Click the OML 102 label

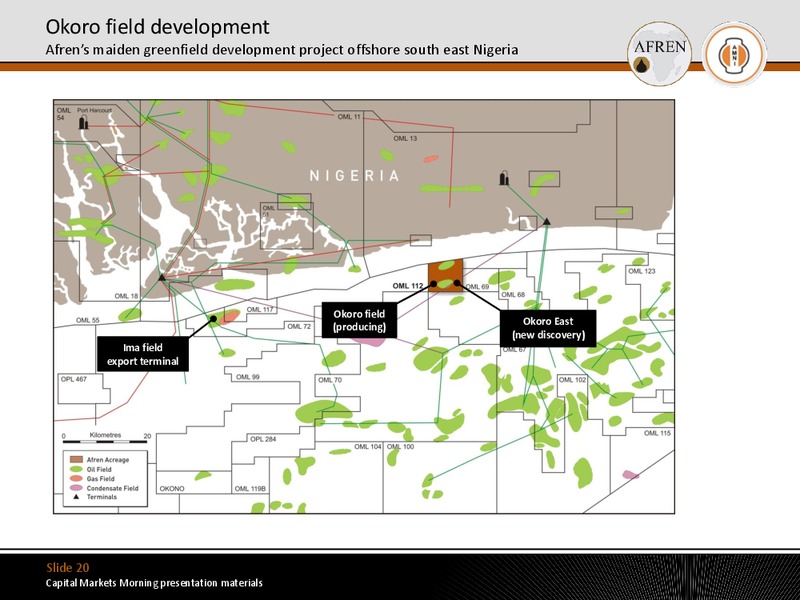572,380
